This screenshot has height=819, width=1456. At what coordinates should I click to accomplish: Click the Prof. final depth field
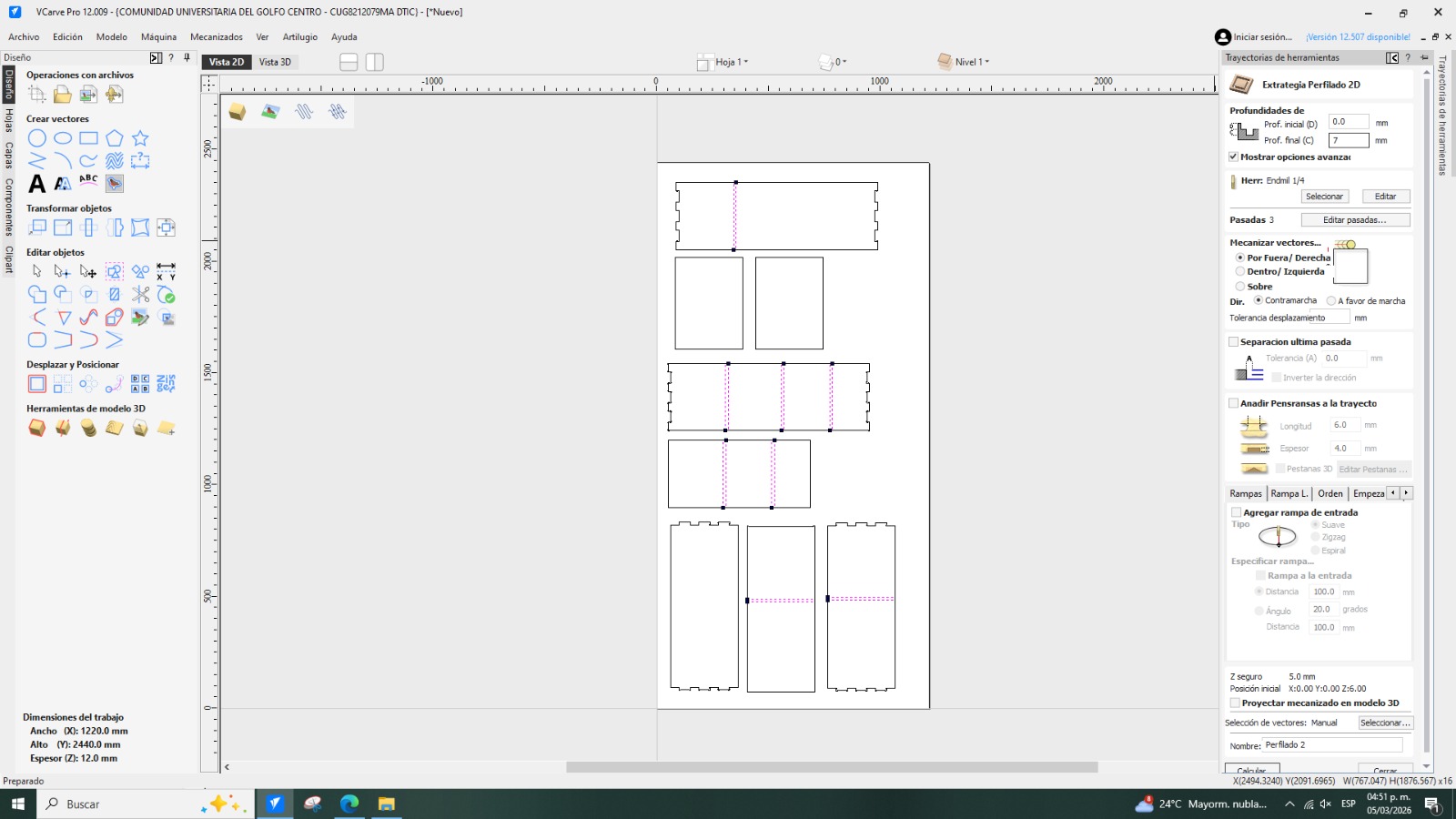point(1349,140)
